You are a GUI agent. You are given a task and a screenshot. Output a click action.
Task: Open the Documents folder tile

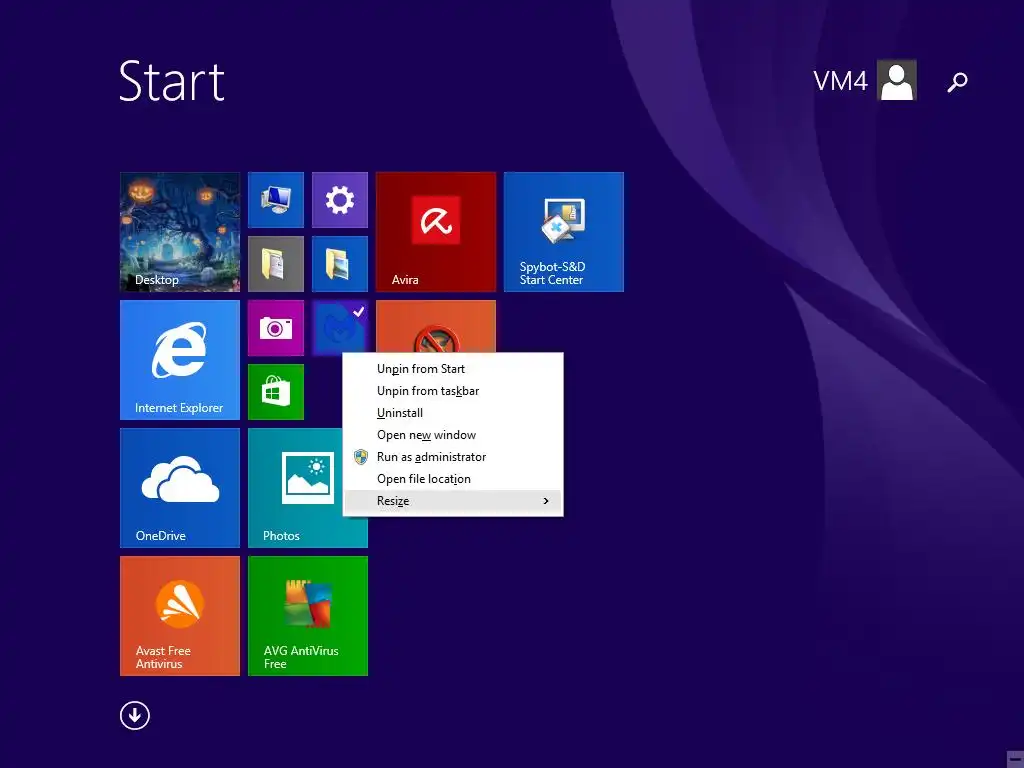tap(276, 264)
